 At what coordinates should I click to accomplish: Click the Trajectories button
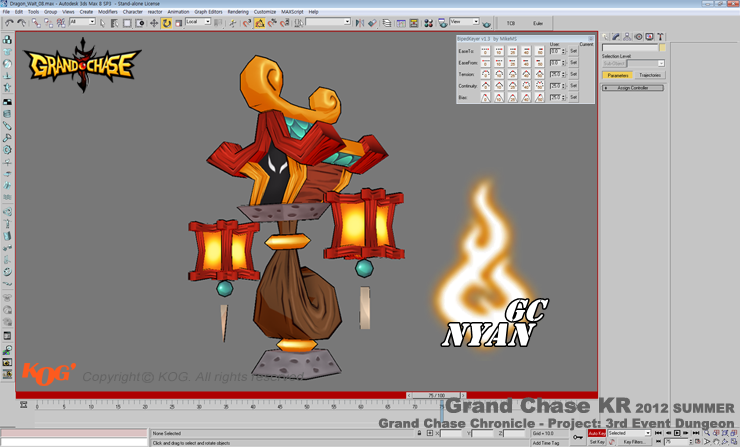coord(650,75)
